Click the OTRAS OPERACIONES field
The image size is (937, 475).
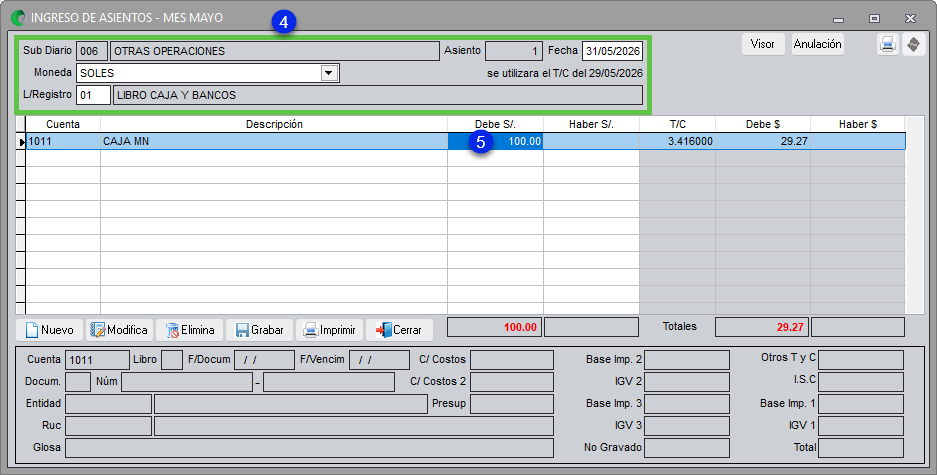pyautogui.click(x=275, y=51)
